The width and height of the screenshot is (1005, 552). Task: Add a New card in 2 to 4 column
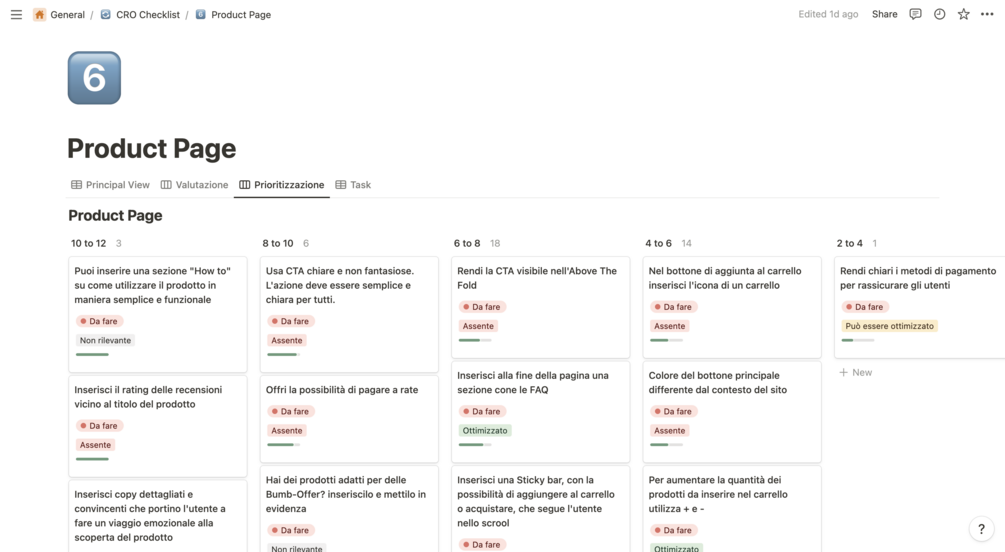[x=856, y=372]
